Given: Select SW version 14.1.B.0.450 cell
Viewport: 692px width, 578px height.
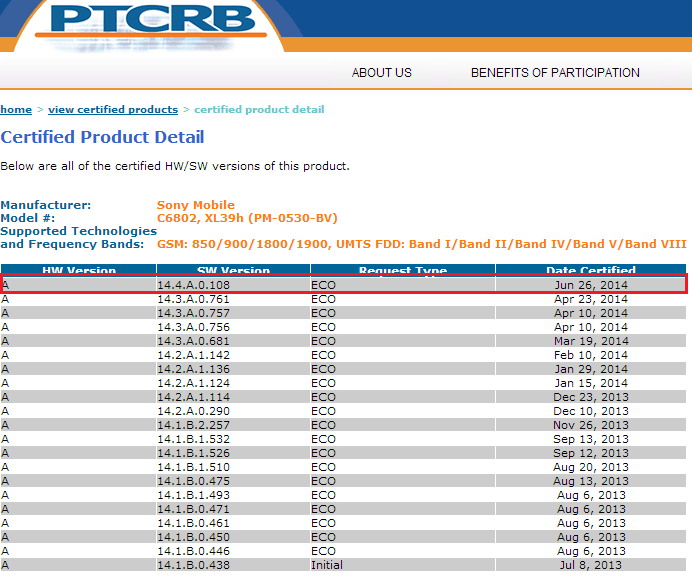Looking at the screenshot, I should click(x=233, y=537).
